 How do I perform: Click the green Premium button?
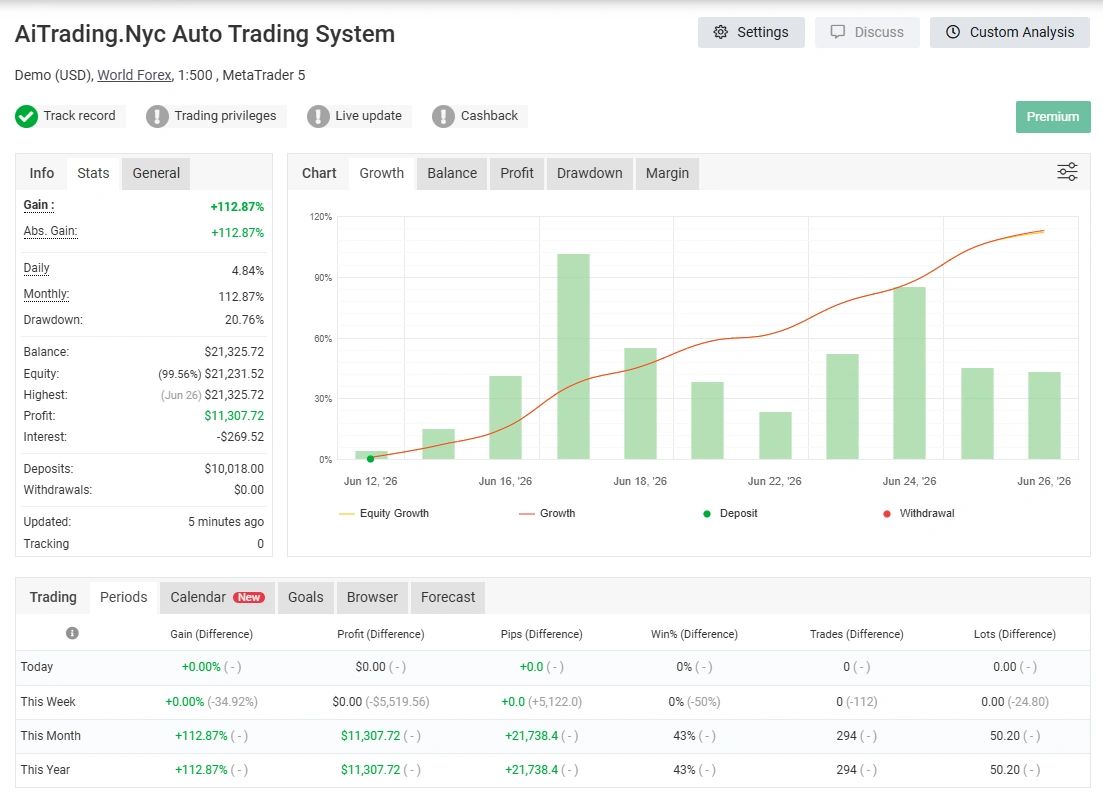pyautogui.click(x=1053, y=117)
